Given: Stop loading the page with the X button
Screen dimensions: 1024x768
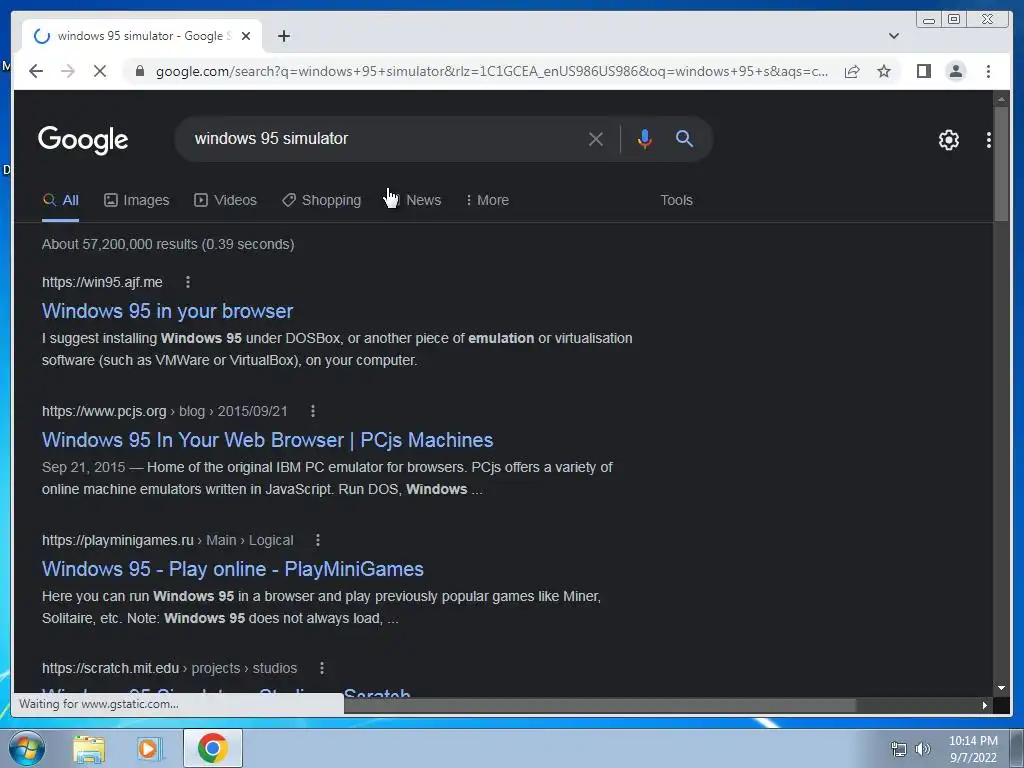Looking at the screenshot, I should tap(100, 71).
